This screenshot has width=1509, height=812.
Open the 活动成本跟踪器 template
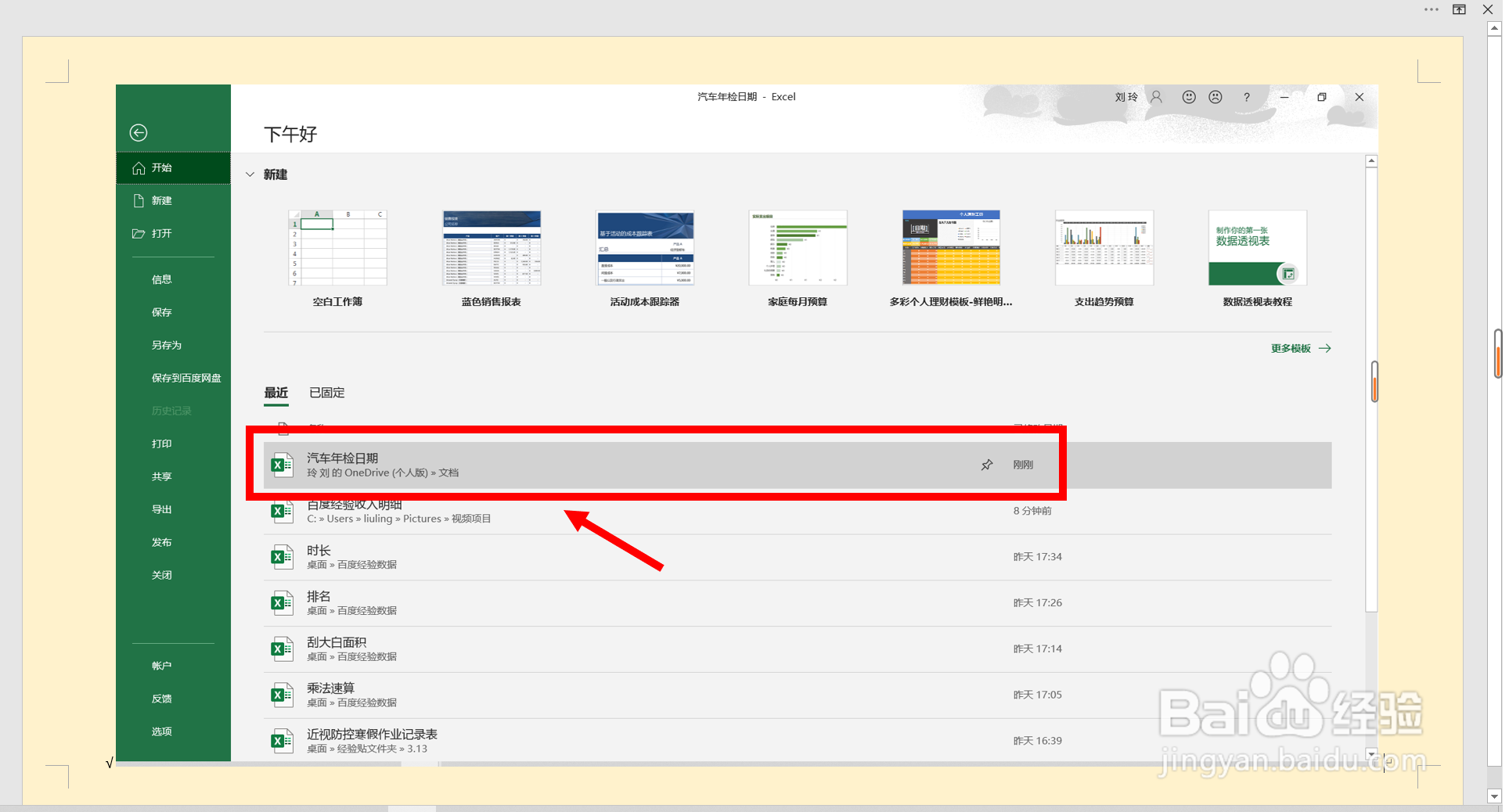coord(645,258)
